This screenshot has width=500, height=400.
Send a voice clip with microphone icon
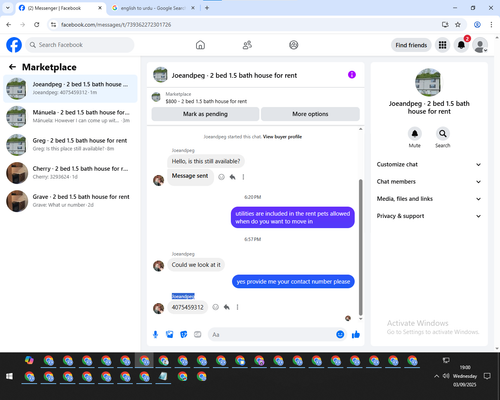[155, 334]
